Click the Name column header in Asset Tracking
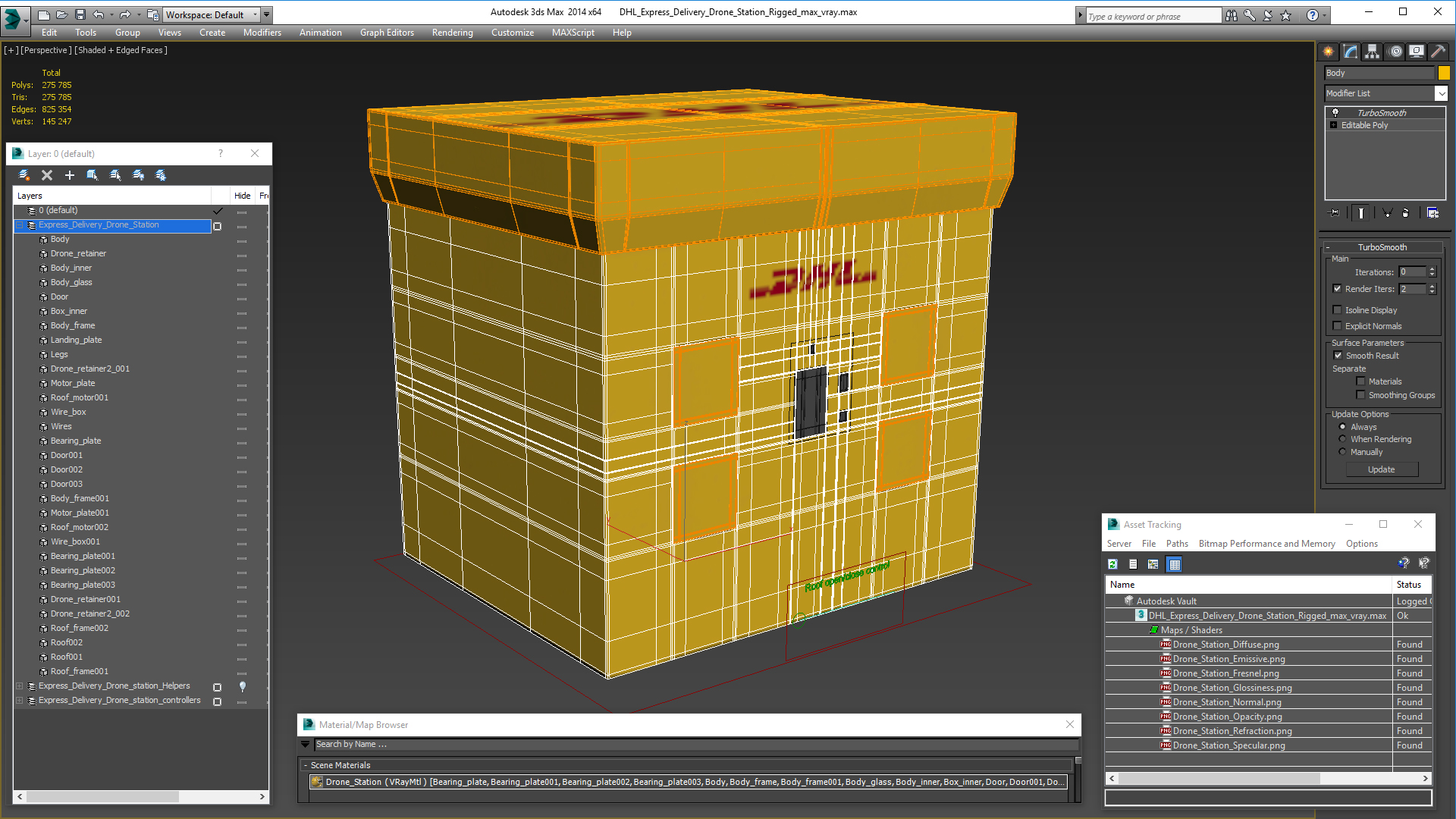Viewport: 1456px width, 819px height. [x=1248, y=585]
